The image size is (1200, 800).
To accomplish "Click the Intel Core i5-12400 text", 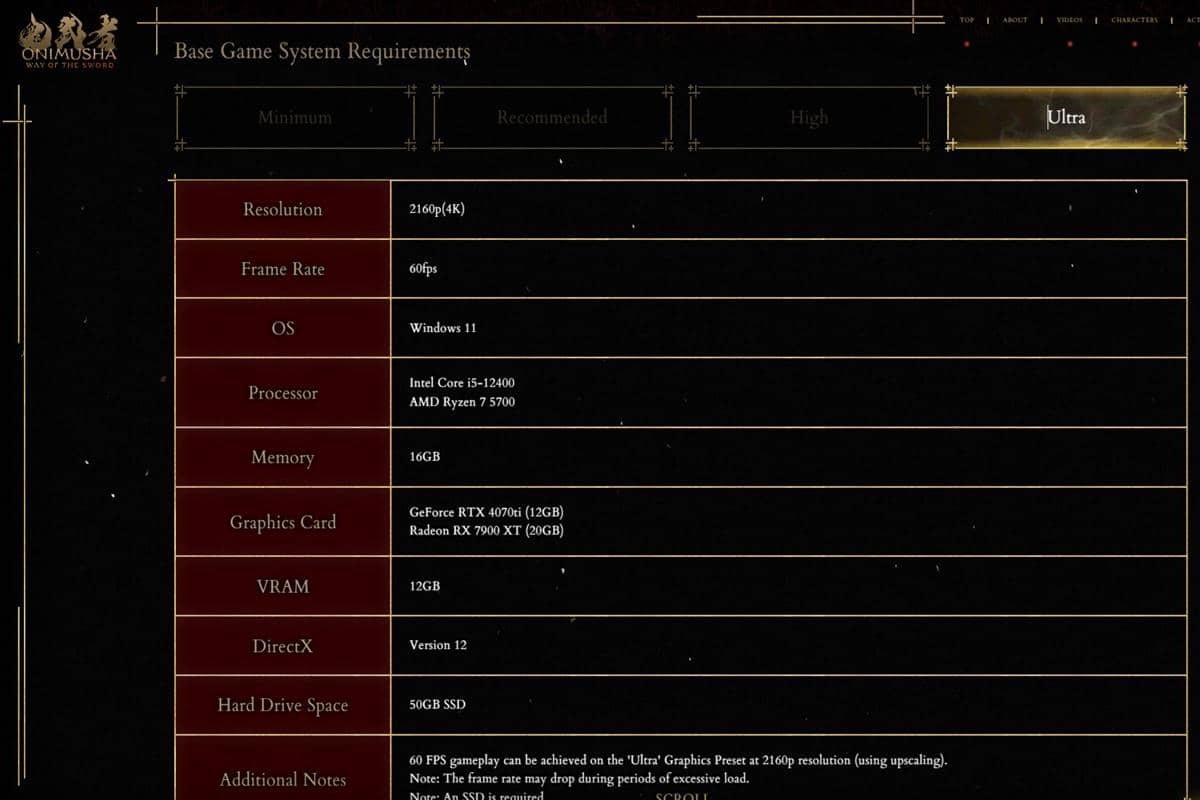I will pos(462,383).
